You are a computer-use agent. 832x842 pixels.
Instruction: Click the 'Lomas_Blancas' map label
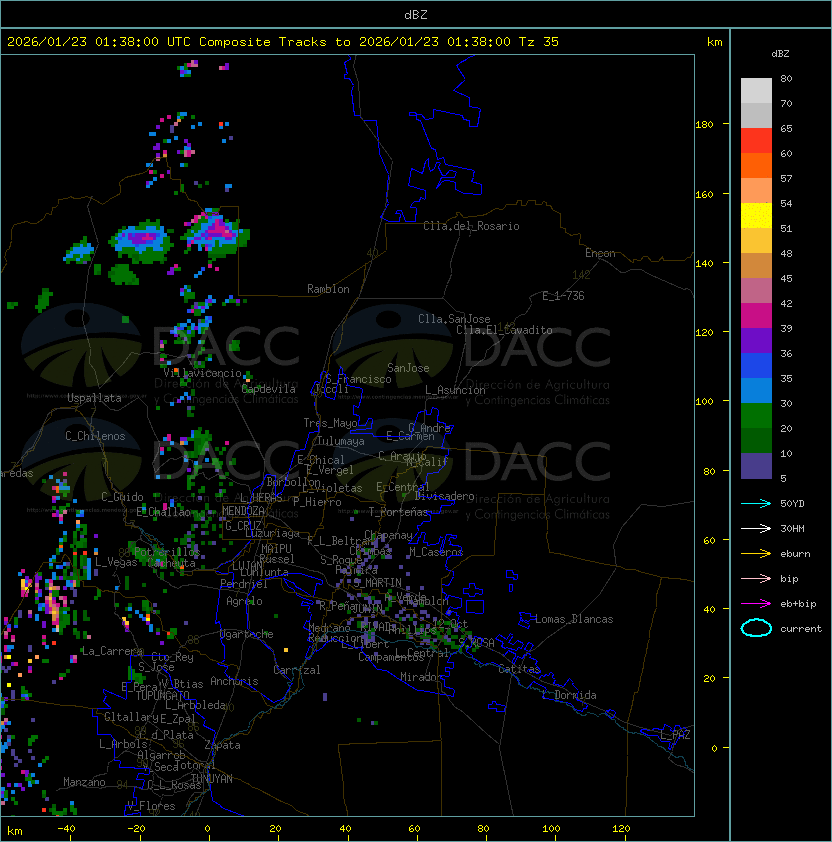click(x=574, y=619)
